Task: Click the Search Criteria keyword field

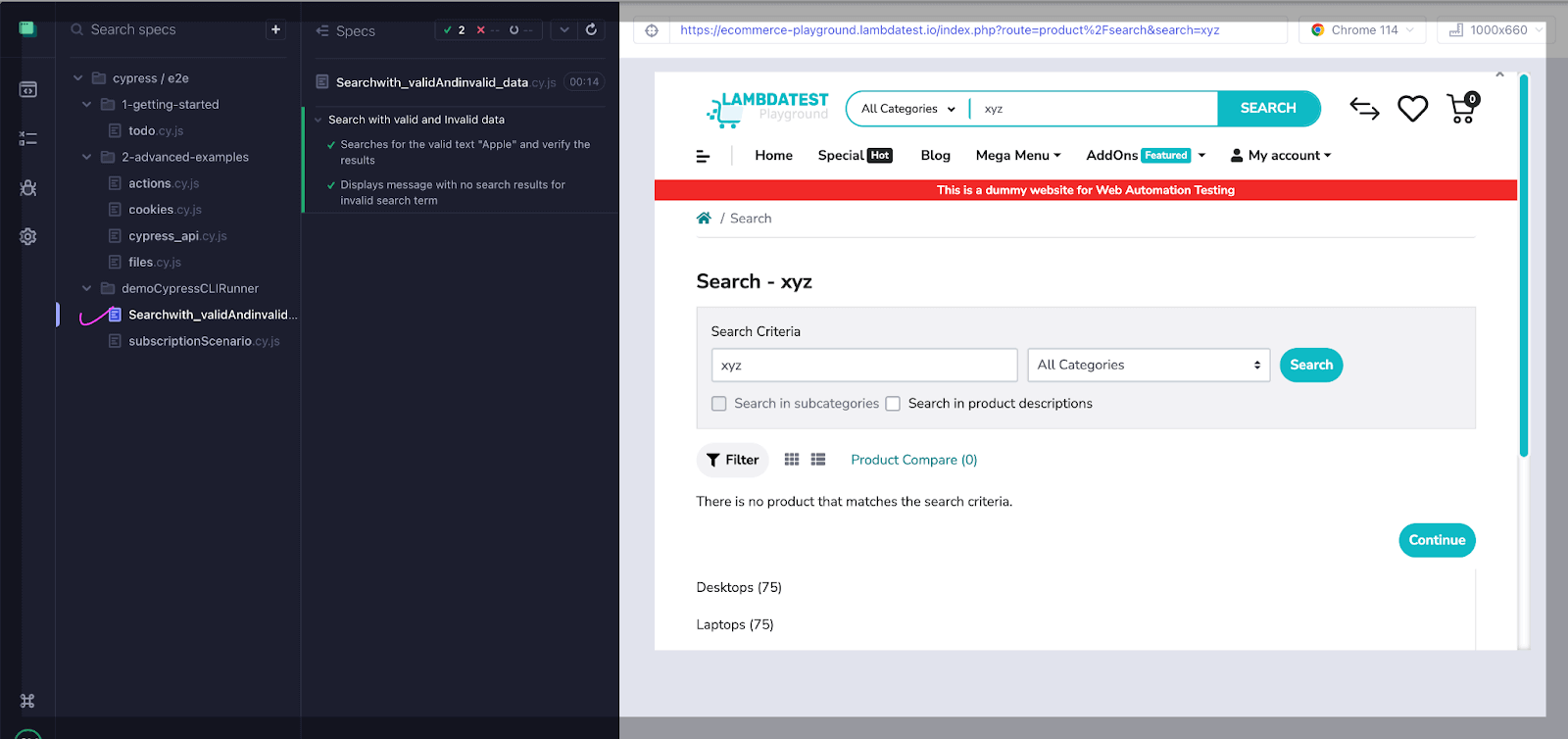Action: point(864,365)
